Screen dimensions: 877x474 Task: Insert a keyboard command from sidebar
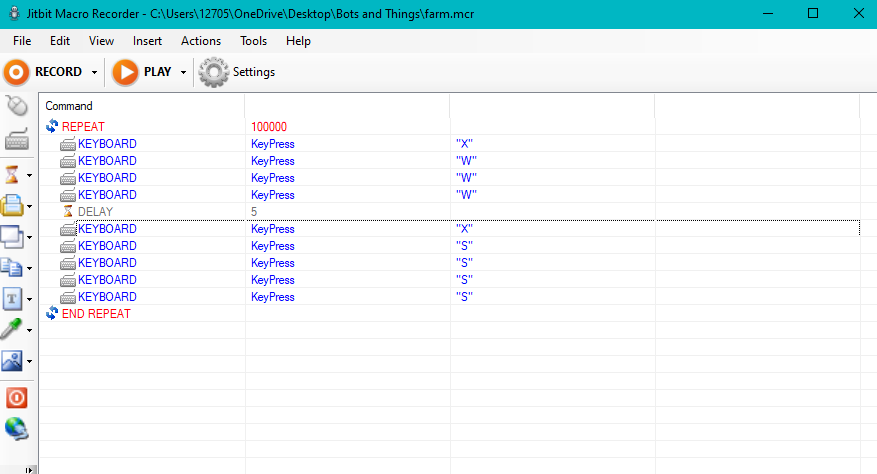click(16, 140)
